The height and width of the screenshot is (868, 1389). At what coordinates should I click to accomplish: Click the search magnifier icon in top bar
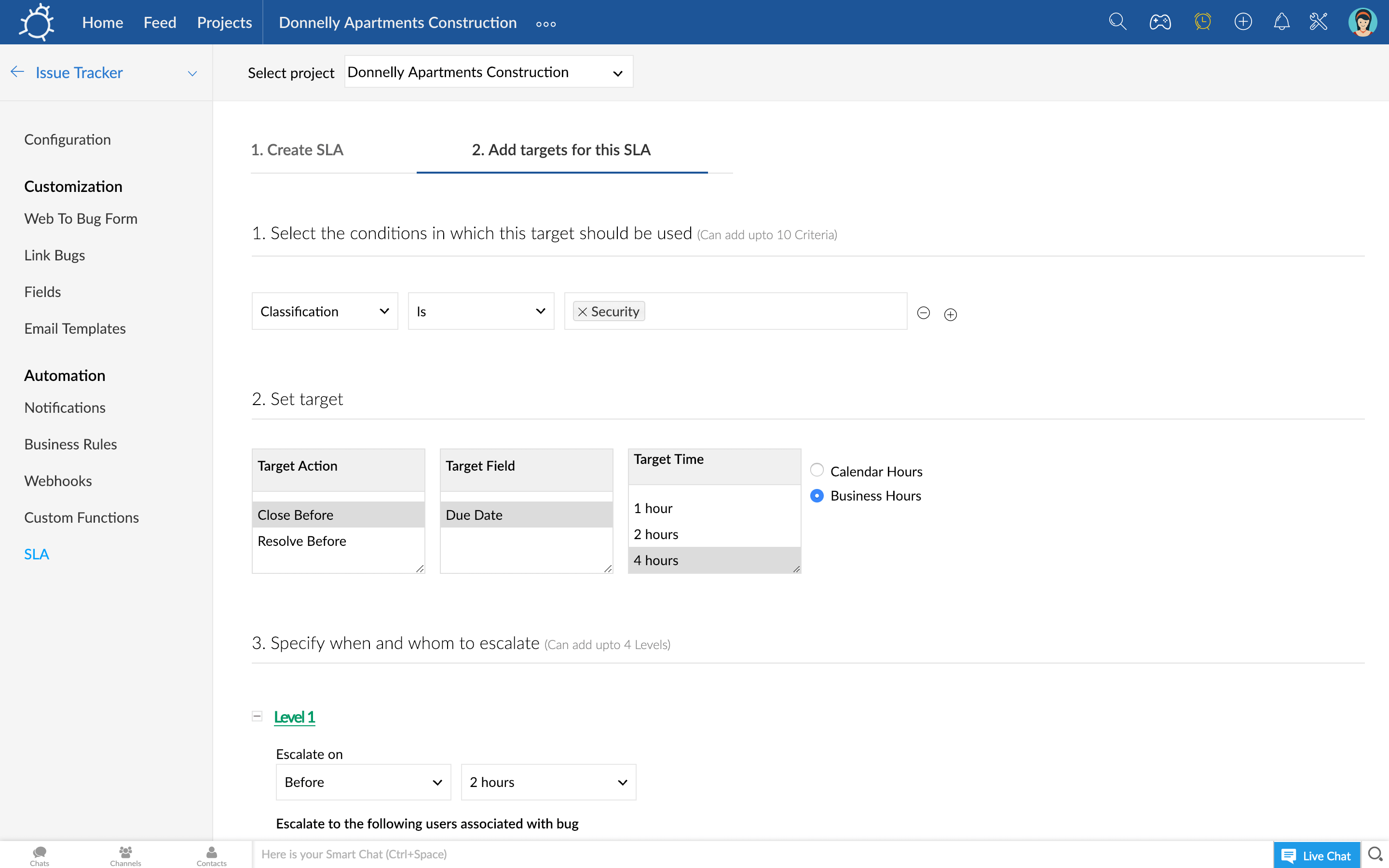1117,22
